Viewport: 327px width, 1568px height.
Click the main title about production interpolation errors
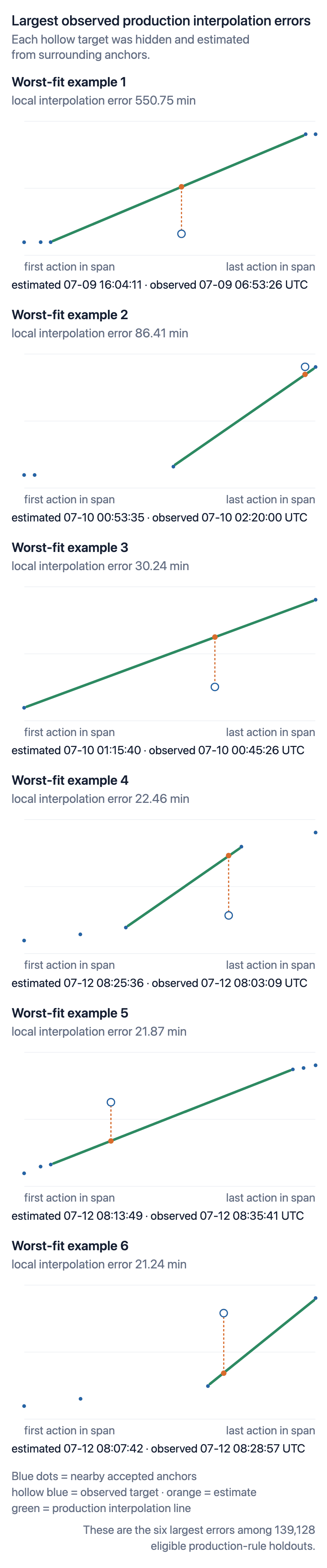[161, 21]
